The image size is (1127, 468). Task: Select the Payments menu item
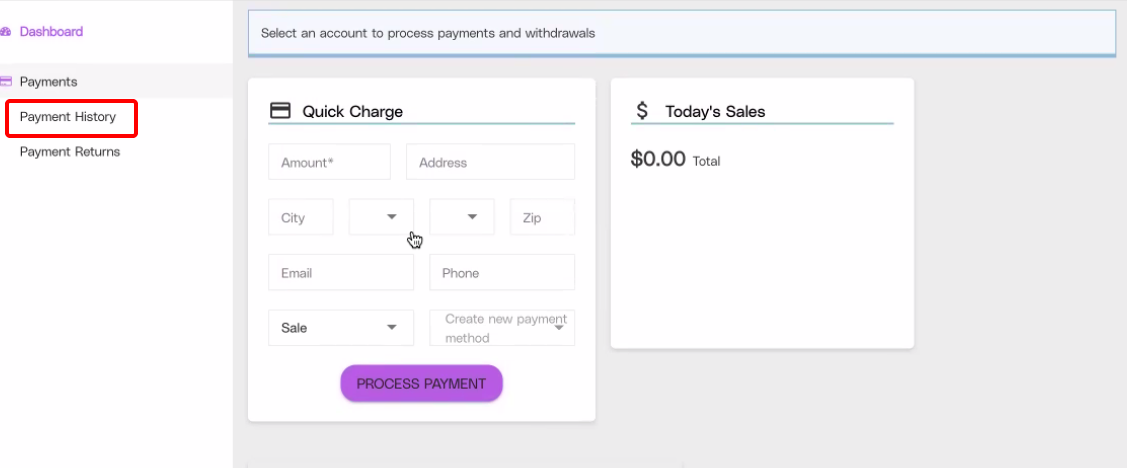[48, 81]
